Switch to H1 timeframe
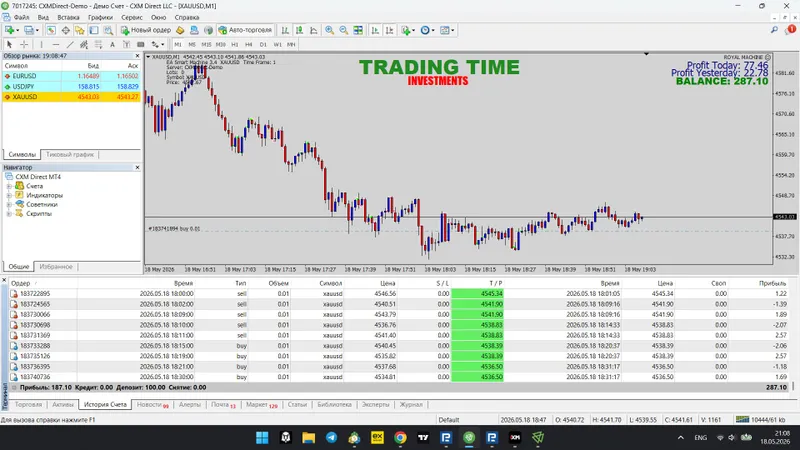Viewport: 800px width, 450px height. [x=235, y=45]
